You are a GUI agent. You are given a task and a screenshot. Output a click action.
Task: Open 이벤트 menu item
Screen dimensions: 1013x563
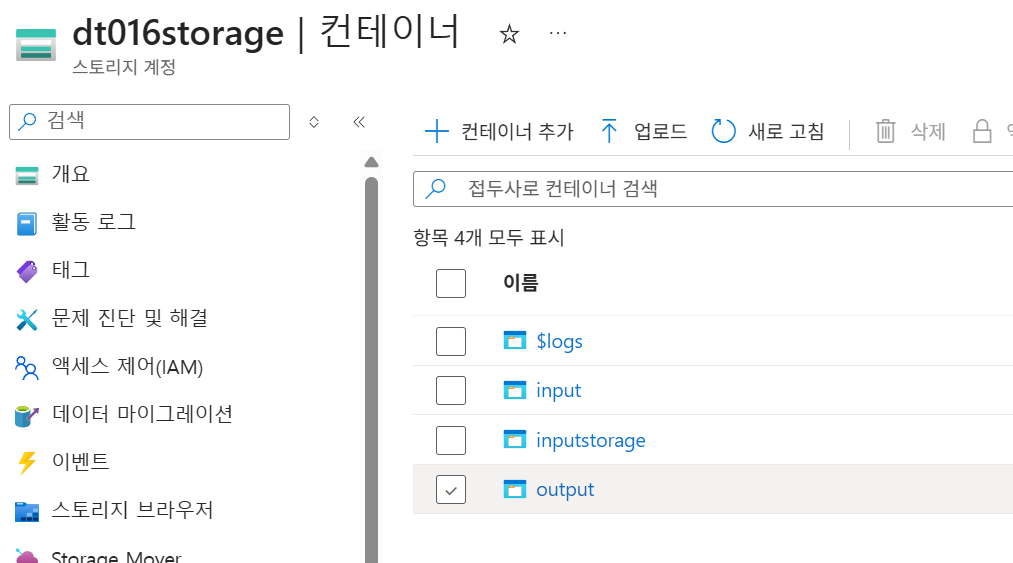(x=81, y=462)
